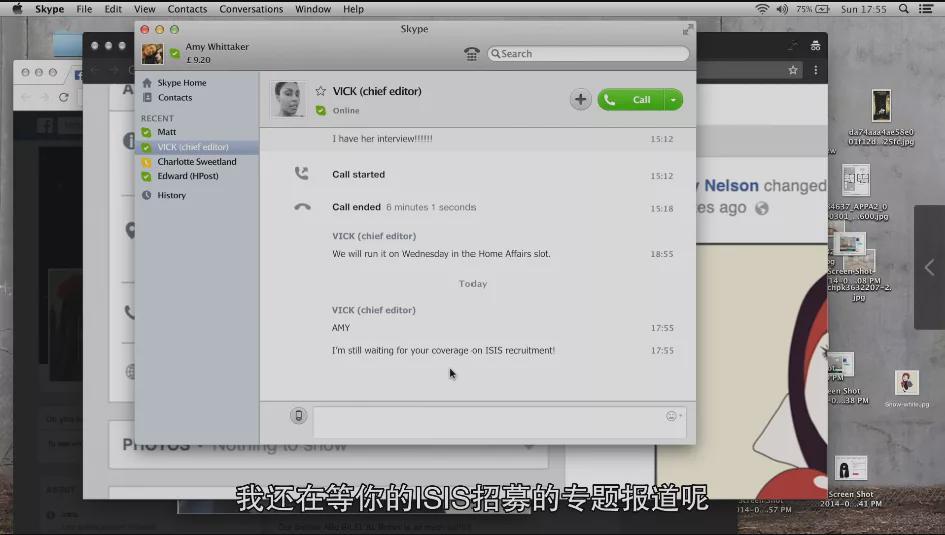The width and height of the screenshot is (945, 535).
Task: Click the Skype Home house icon
Action: (146, 83)
